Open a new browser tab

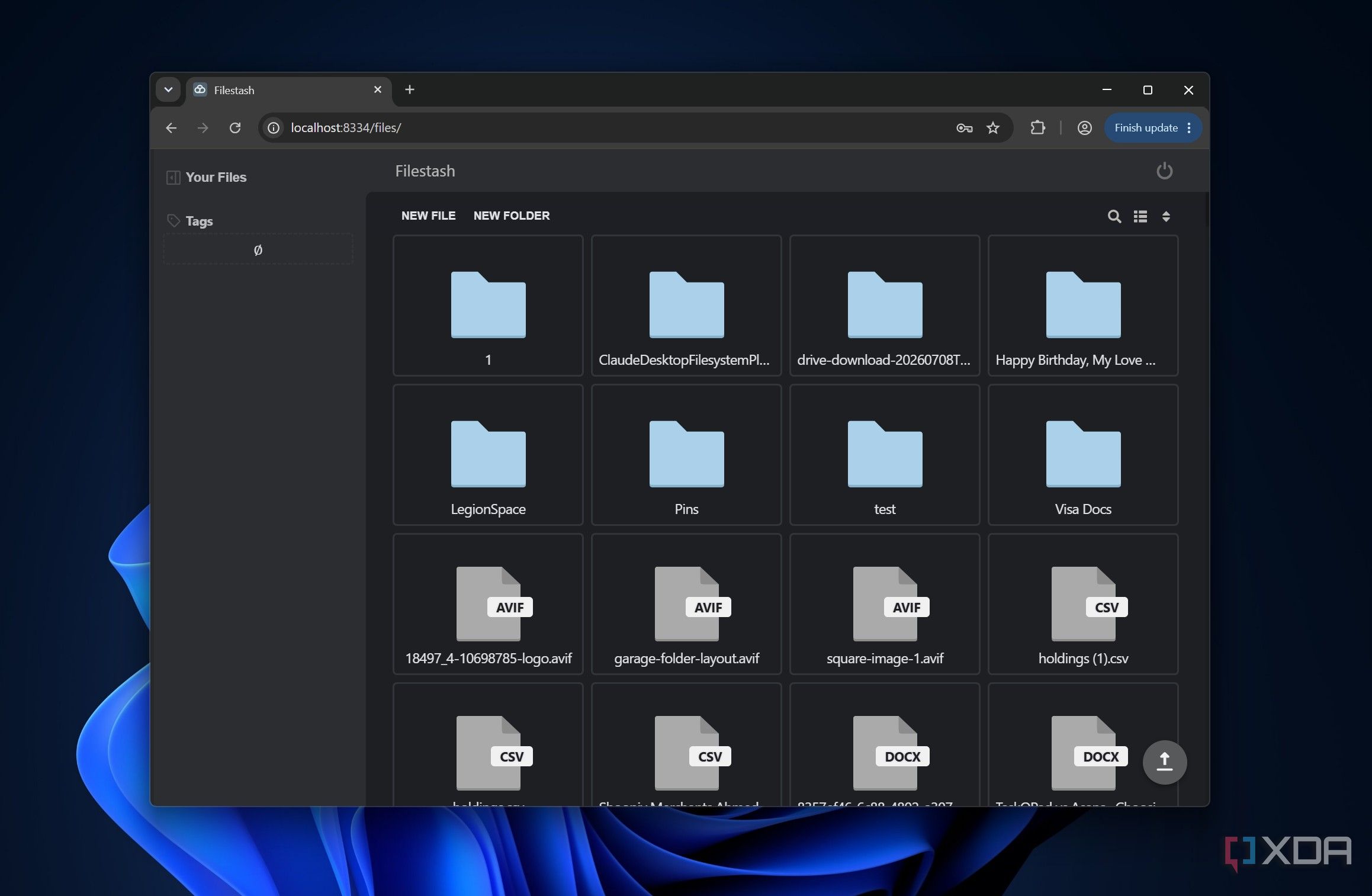point(409,90)
